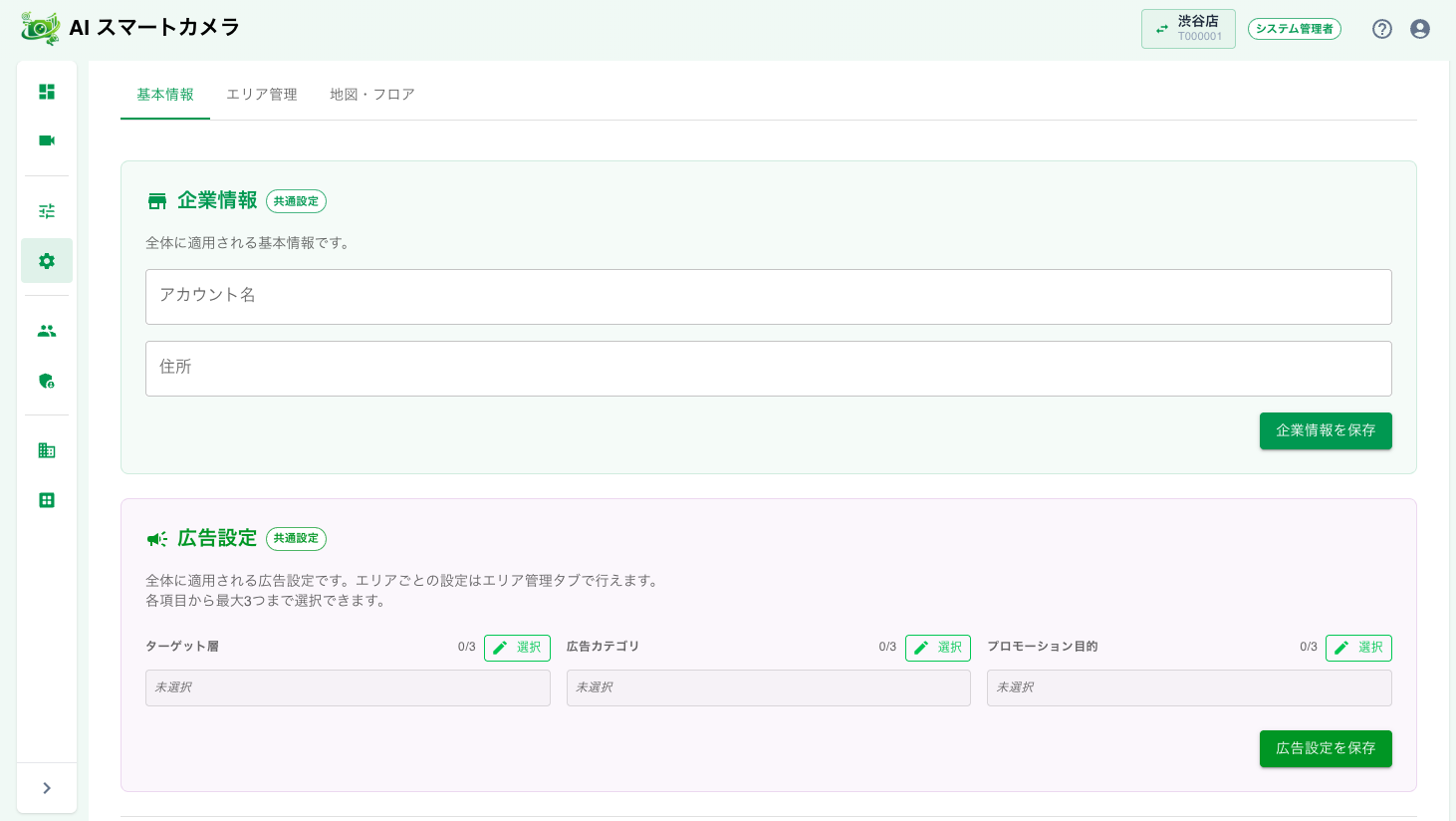Open the security shield icon
The width and height of the screenshot is (1456, 821).
pyautogui.click(x=47, y=381)
